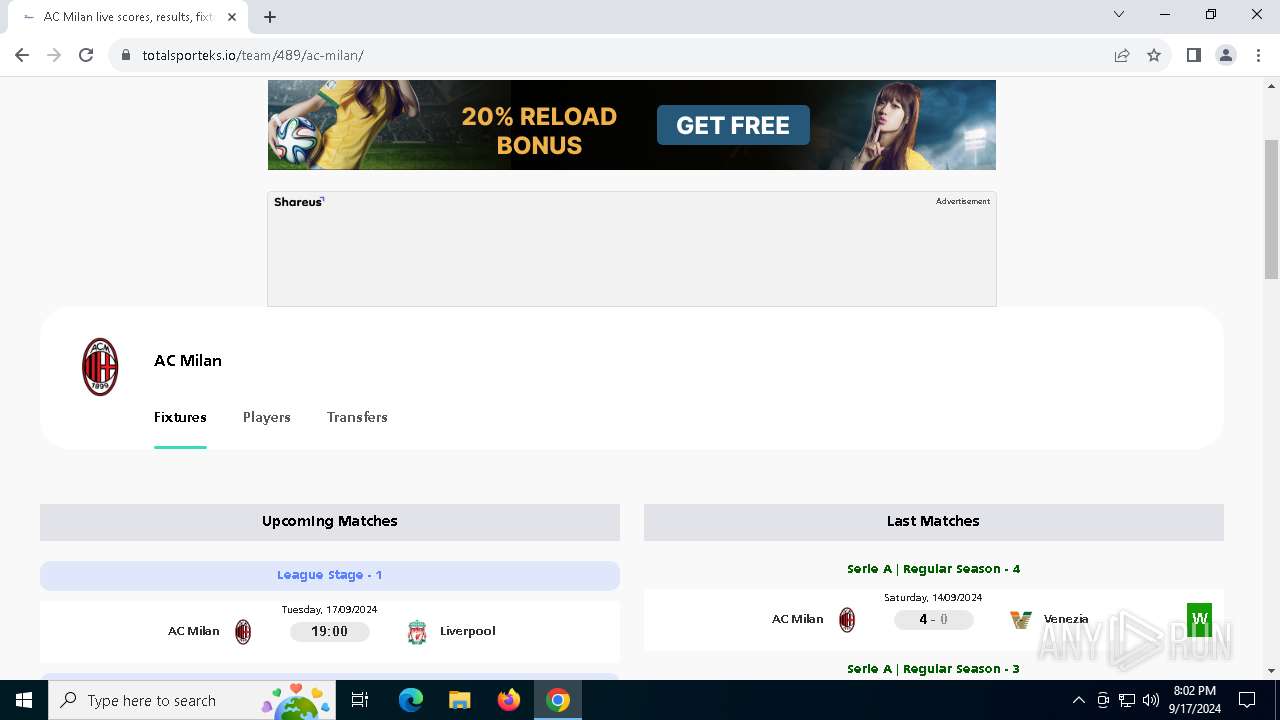
Task: Click AC Milan badge in last match
Action: coord(847,620)
